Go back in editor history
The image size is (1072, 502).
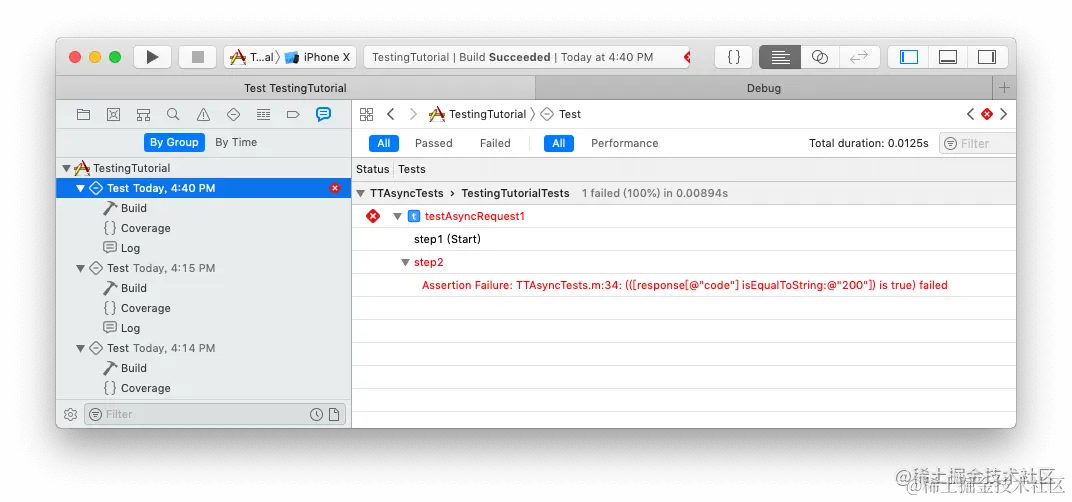pos(390,114)
